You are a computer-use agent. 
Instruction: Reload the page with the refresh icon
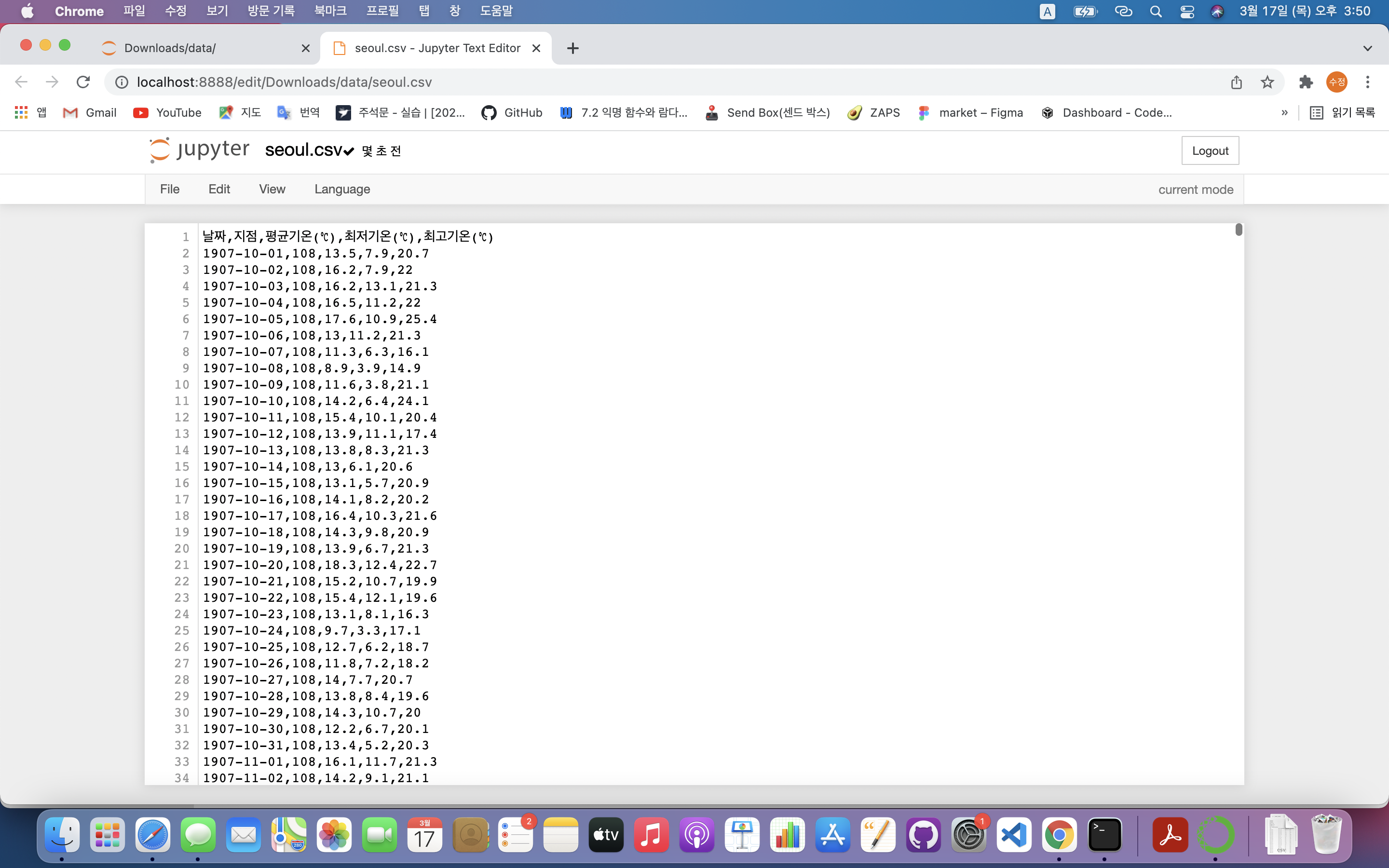83,82
